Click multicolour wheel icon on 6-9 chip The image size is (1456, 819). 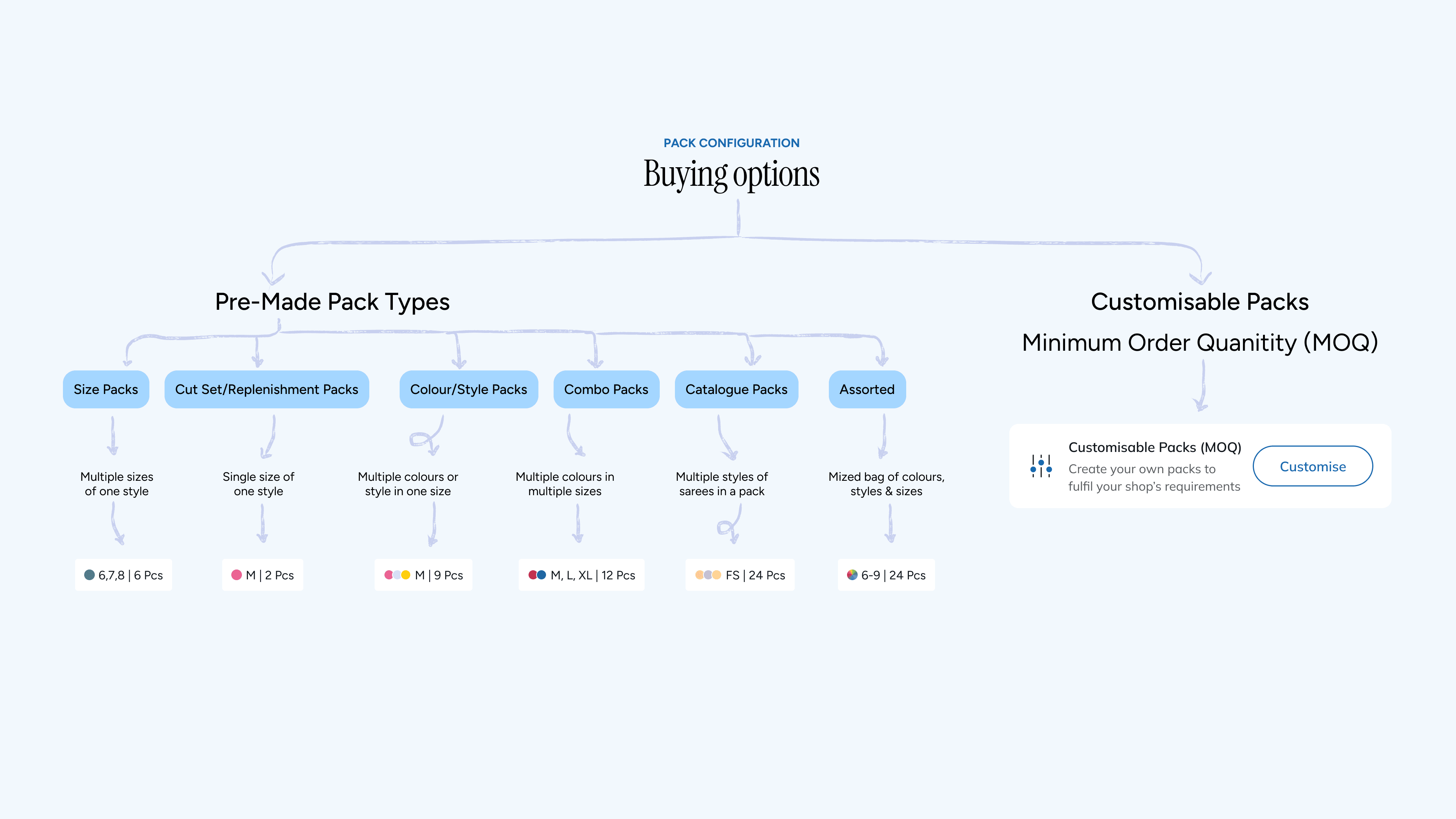(852, 575)
